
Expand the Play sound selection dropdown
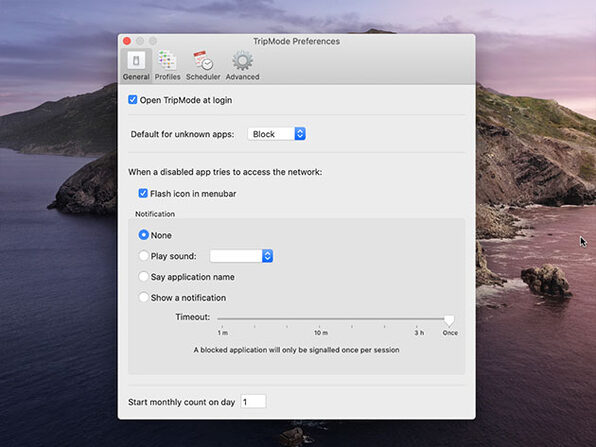241,256
